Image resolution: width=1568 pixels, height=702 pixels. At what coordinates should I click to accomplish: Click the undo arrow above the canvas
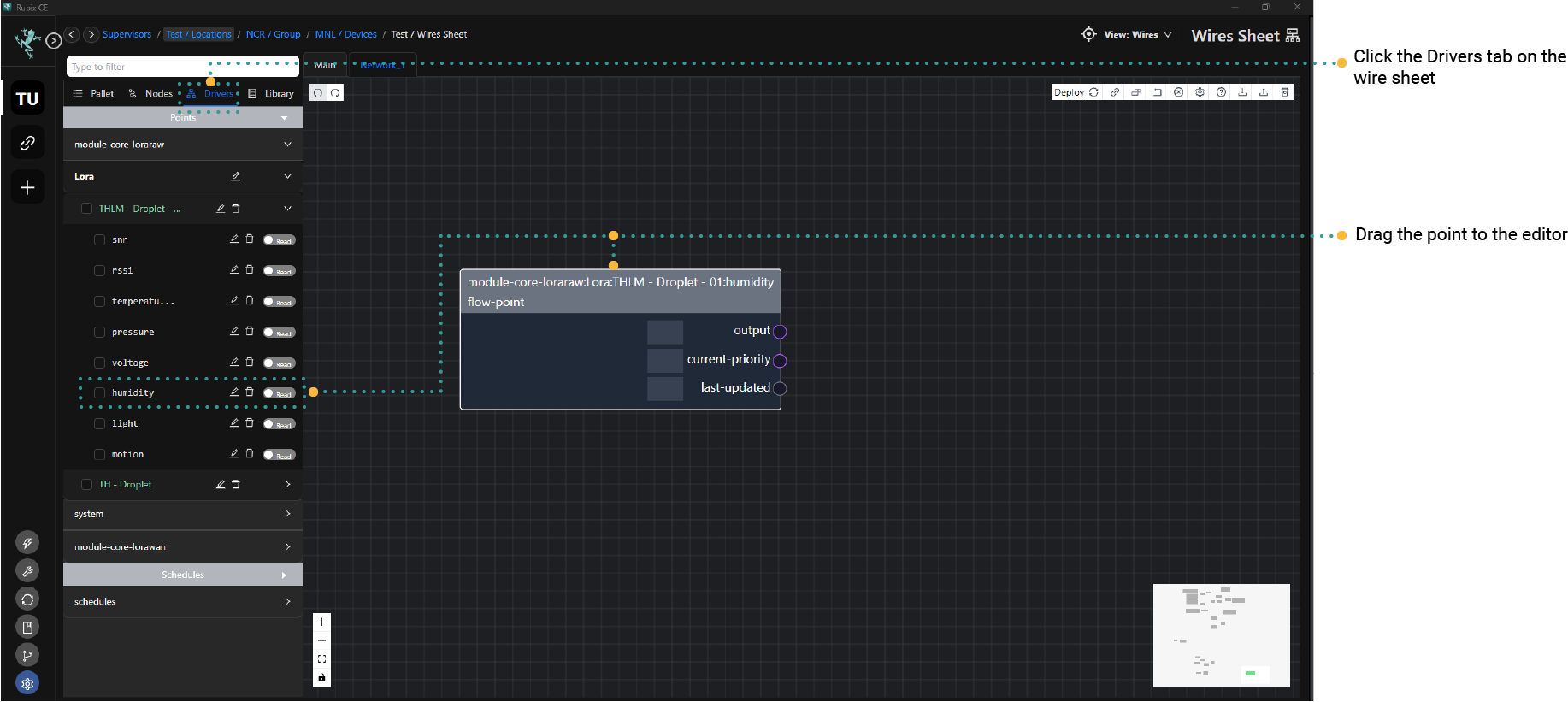[x=318, y=92]
